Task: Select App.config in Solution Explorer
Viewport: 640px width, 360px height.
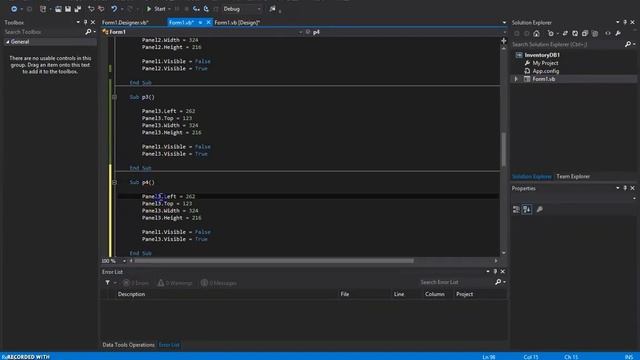Action: pyautogui.click(x=546, y=71)
